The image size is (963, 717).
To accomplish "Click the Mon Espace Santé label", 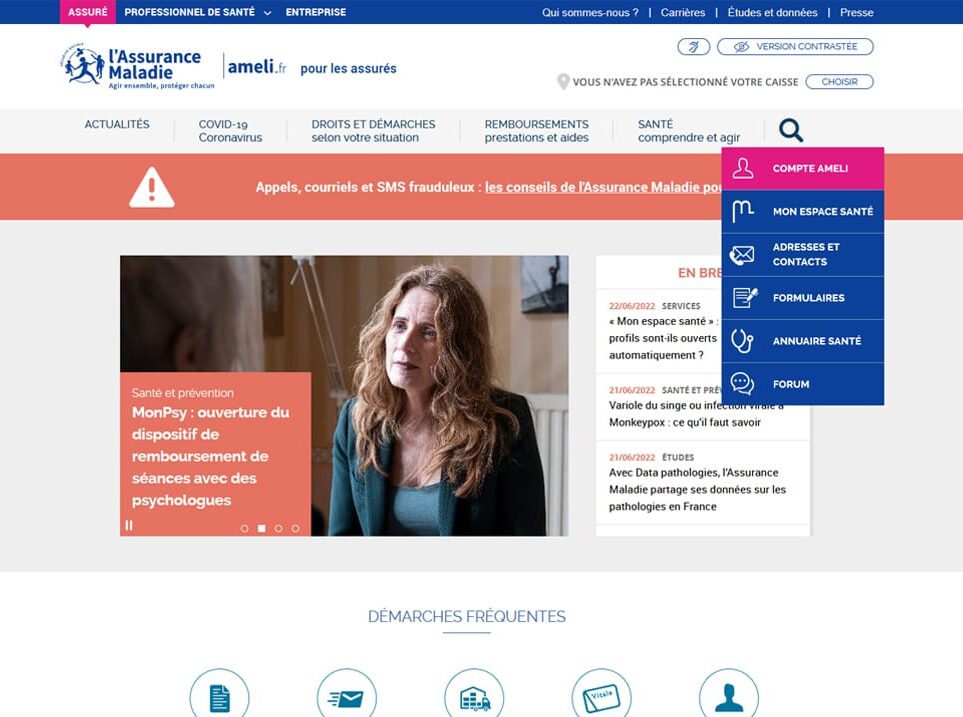I will (x=823, y=211).
